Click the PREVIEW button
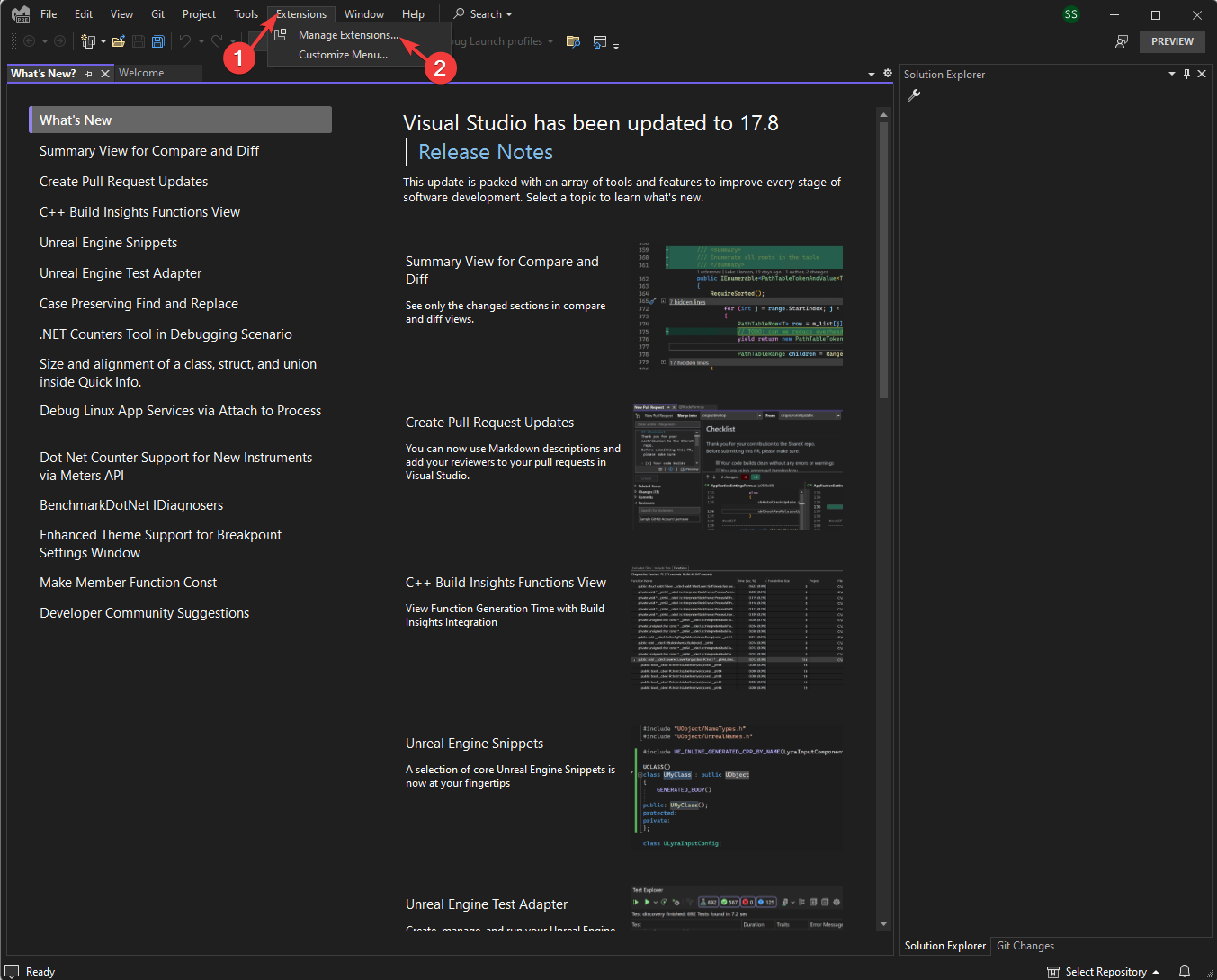 [1171, 41]
